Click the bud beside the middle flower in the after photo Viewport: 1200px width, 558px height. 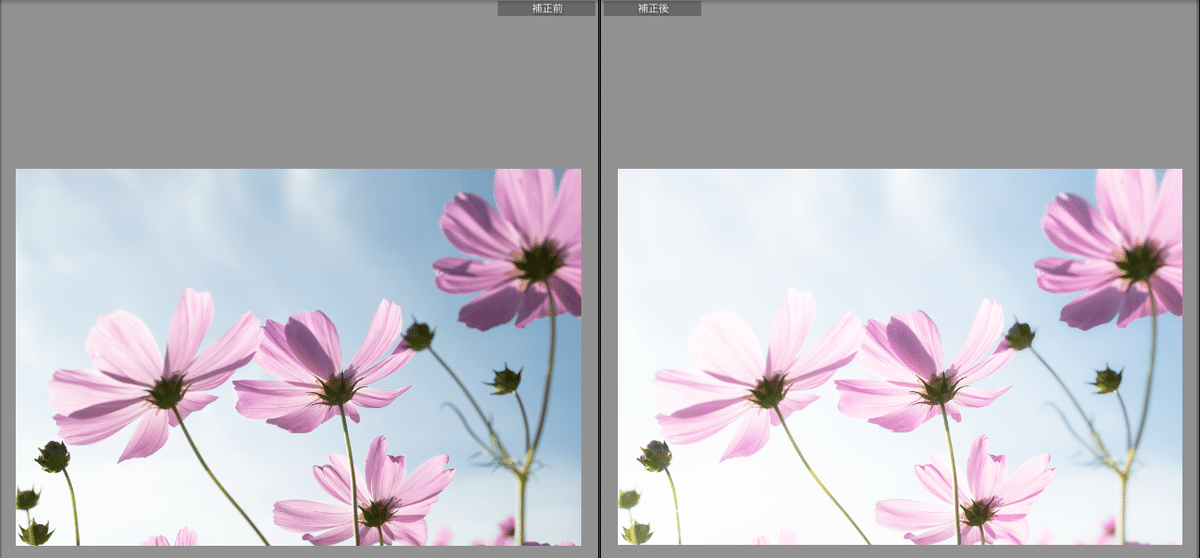point(1020,335)
